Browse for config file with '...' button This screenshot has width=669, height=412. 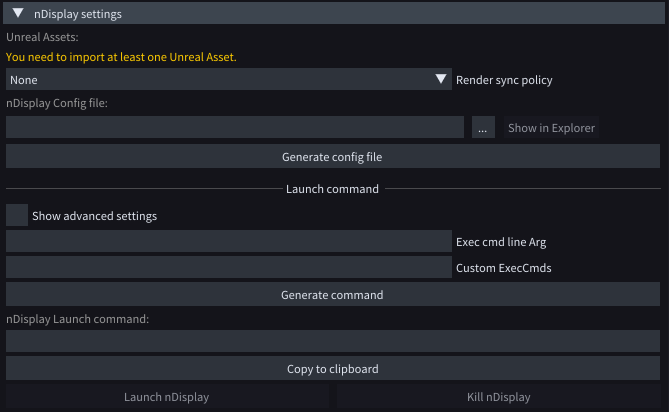coord(482,128)
